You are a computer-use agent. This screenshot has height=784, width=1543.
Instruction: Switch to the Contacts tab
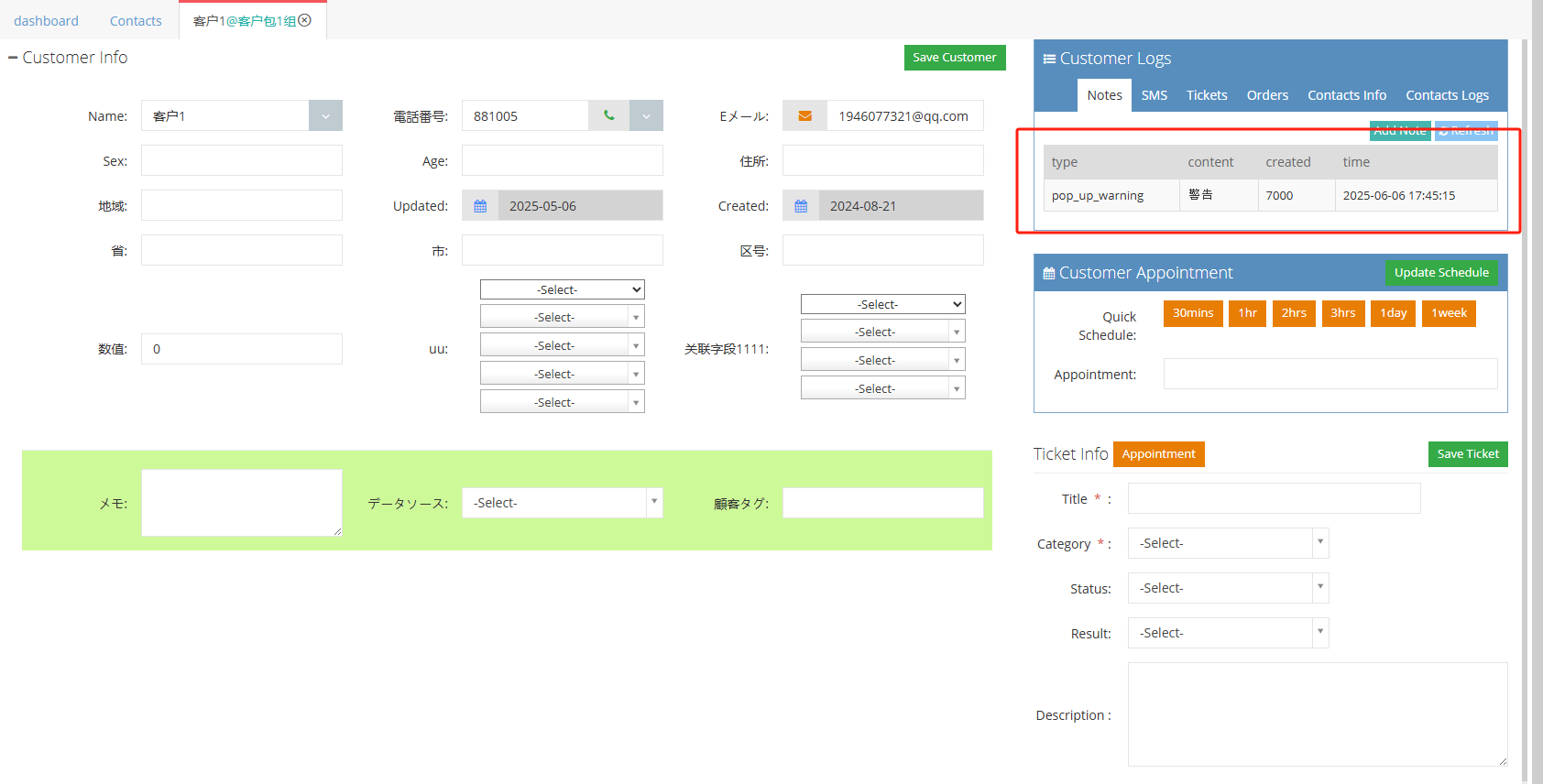coord(136,20)
